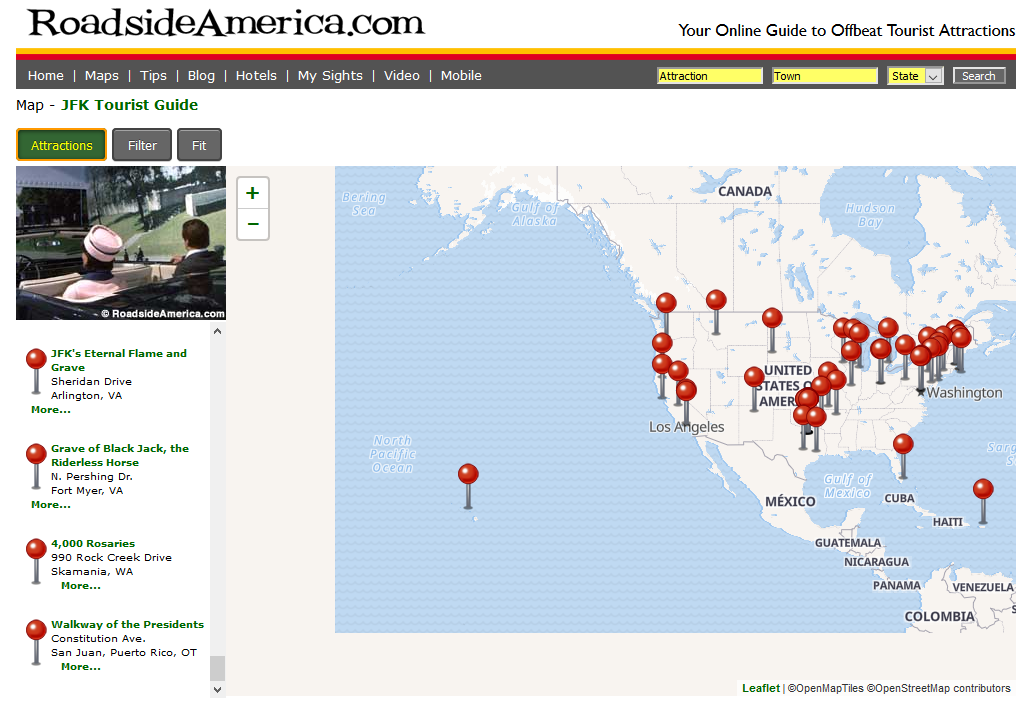Fit the map to all pins
1027x703 pixels.
click(x=199, y=145)
